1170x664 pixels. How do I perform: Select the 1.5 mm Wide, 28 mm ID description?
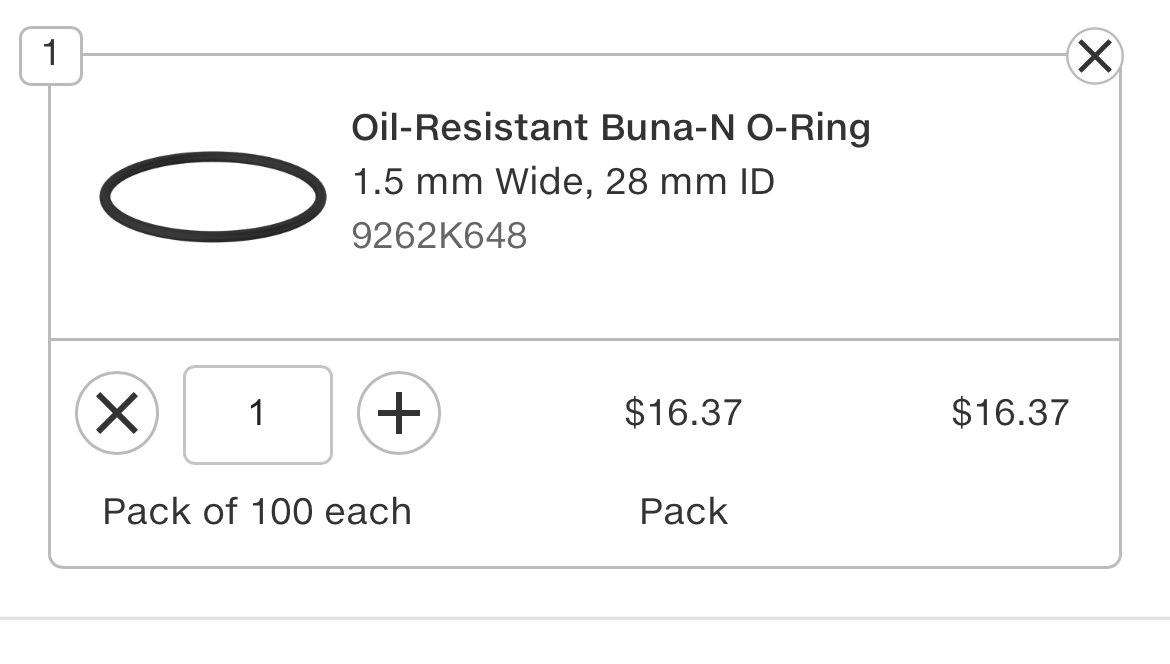(x=563, y=181)
